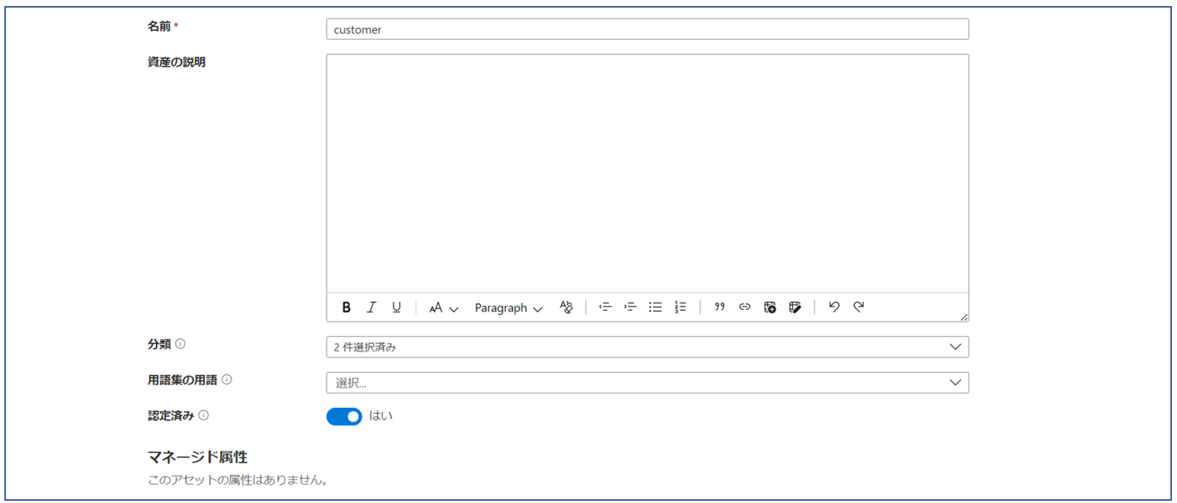Click the 名前 field containing customer
The height and width of the screenshot is (503, 1177).
click(647, 29)
